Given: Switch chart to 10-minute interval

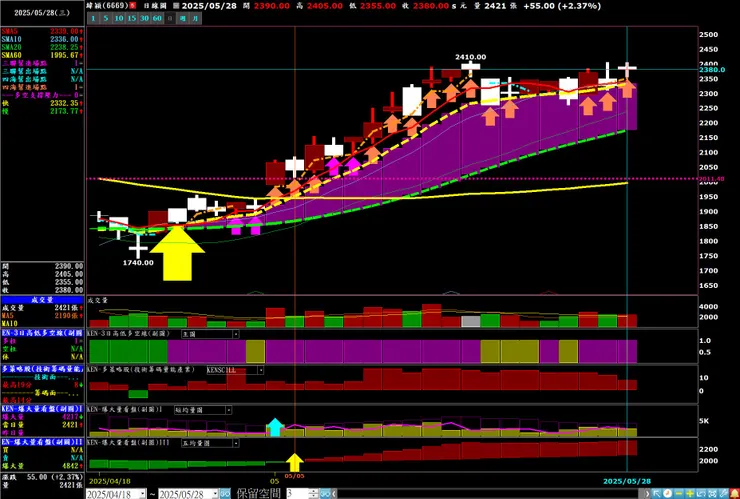Looking at the screenshot, I should pyautogui.click(x=119, y=18).
